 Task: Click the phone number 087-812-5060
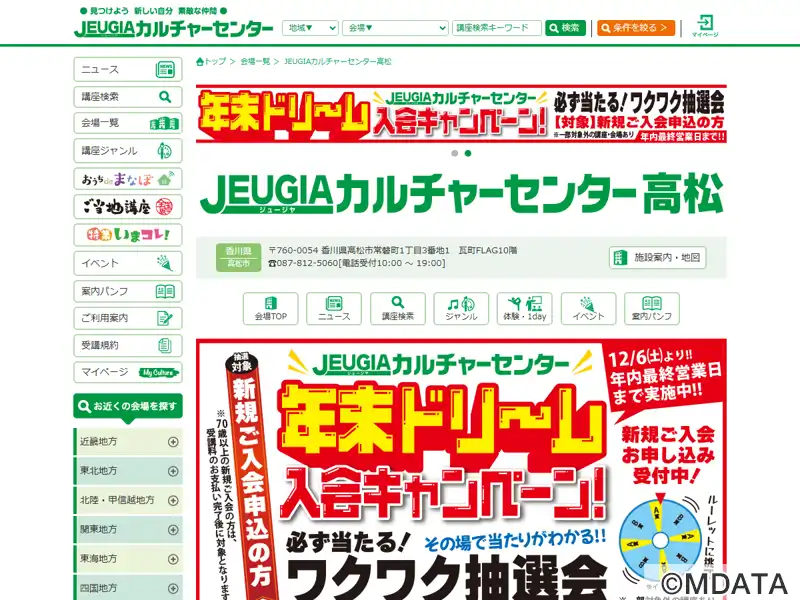307,263
